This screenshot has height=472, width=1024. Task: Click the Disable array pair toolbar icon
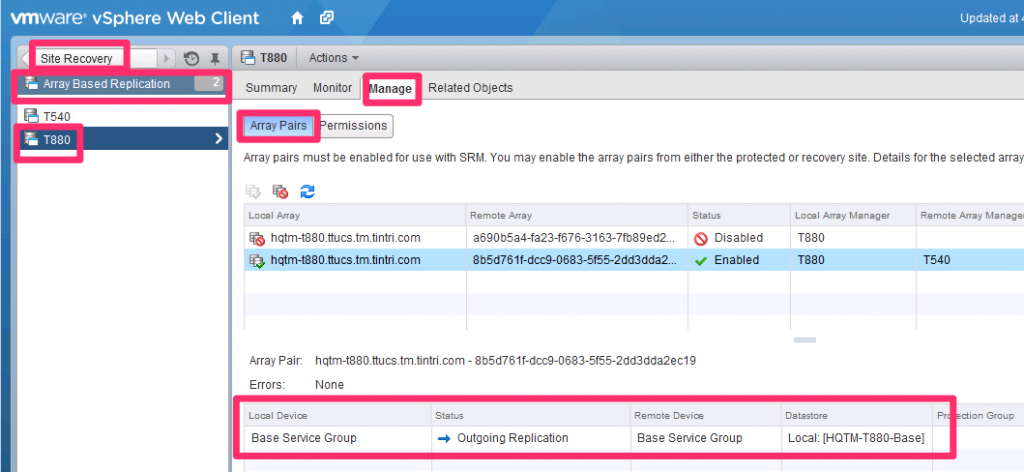(281, 190)
